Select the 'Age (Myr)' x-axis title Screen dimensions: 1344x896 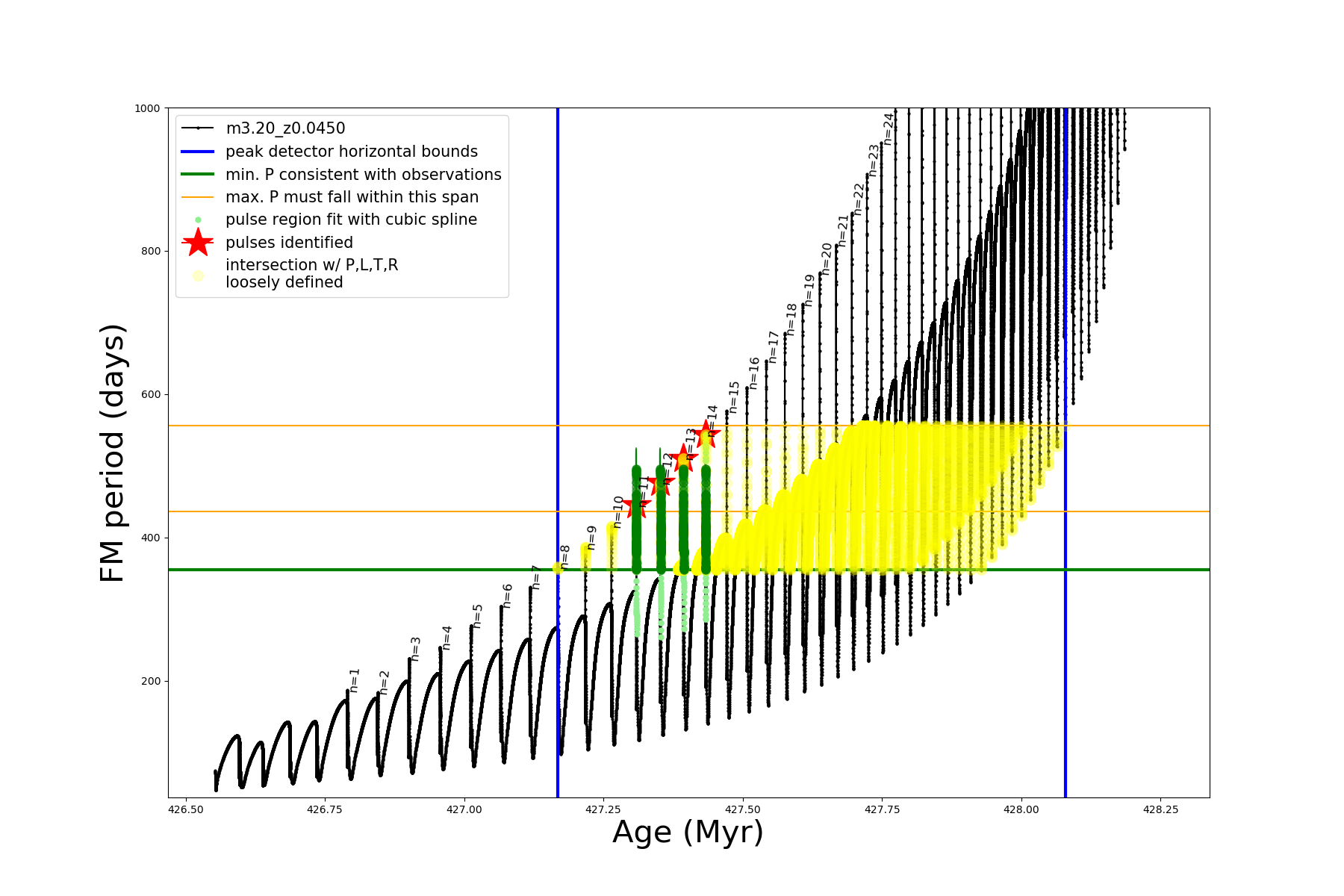[x=688, y=832]
